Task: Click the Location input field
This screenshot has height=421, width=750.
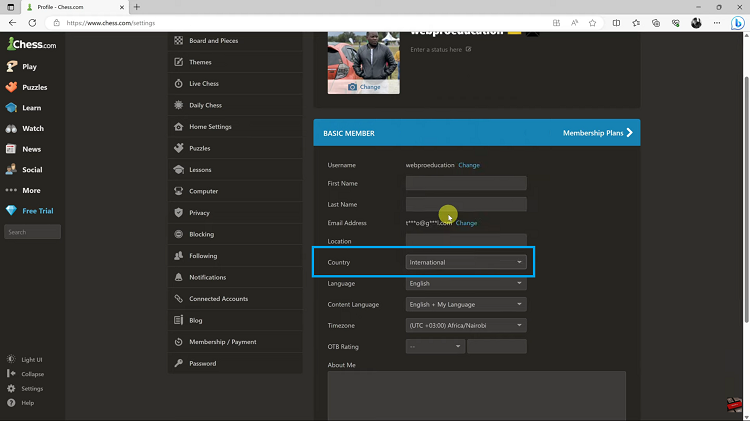Action: (x=466, y=240)
